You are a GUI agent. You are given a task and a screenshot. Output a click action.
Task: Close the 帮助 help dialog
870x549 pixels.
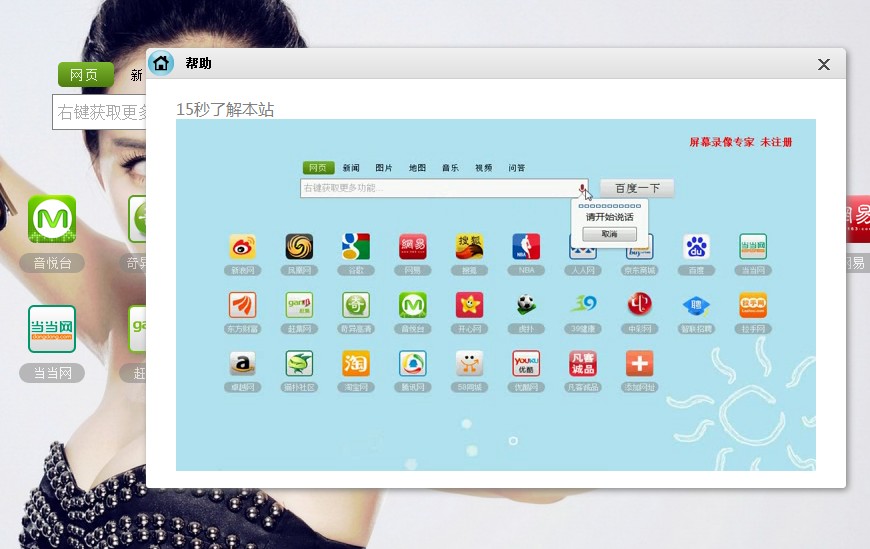[x=824, y=64]
